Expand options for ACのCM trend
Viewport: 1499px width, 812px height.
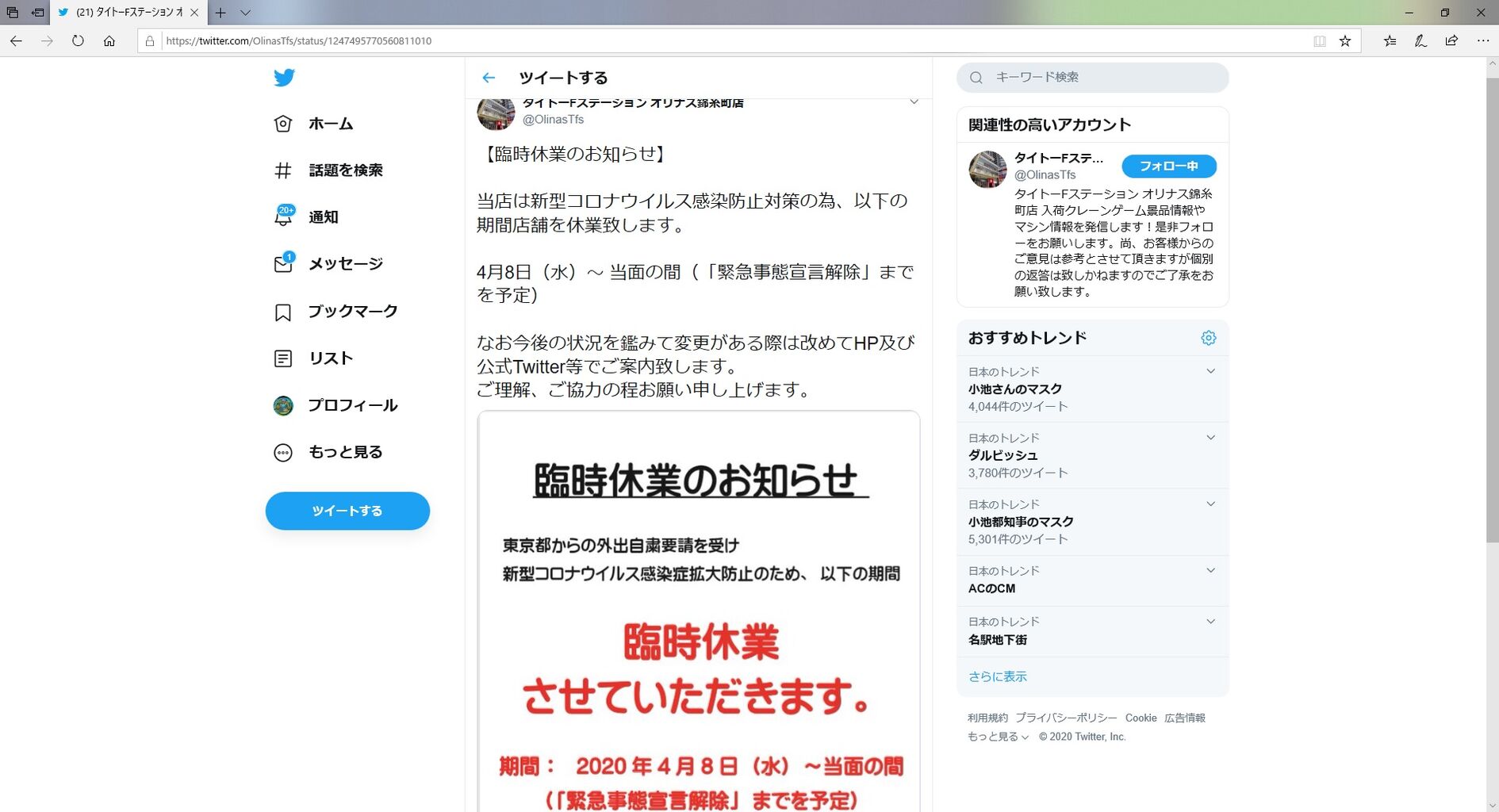[1211, 570]
